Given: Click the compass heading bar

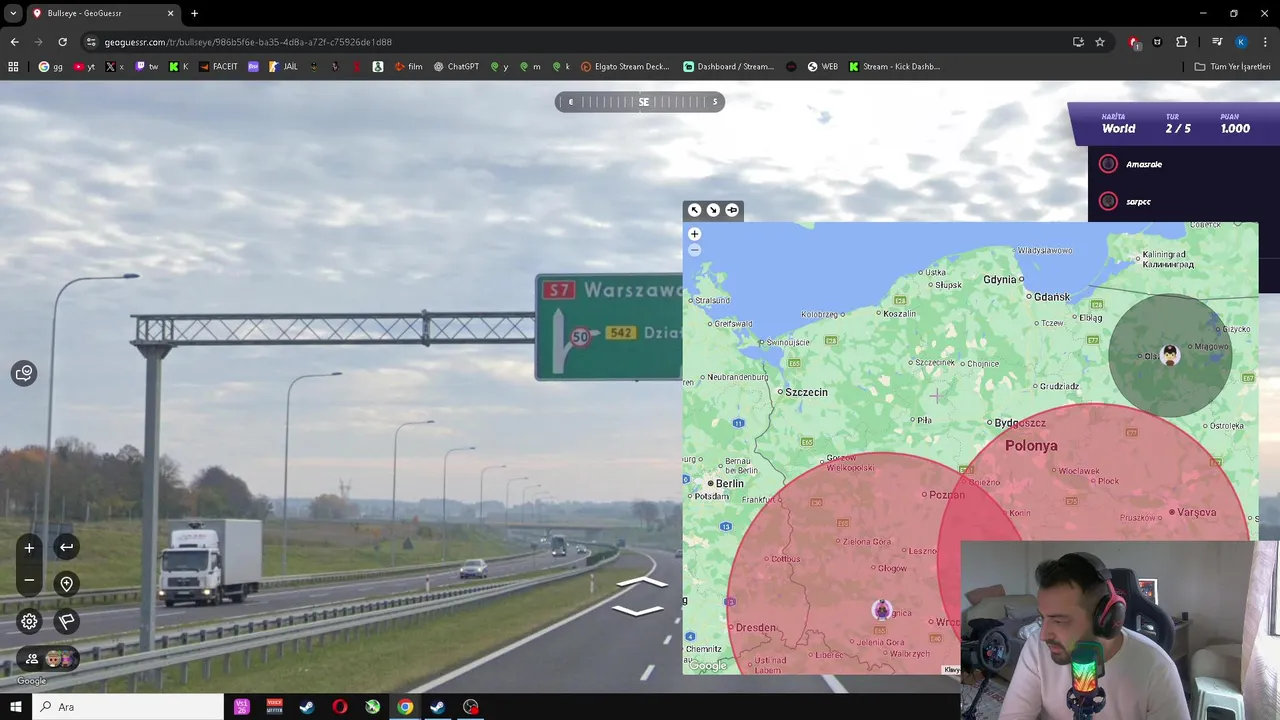Looking at the screenshot, I should pyautogui.click(x=640, y=102).
